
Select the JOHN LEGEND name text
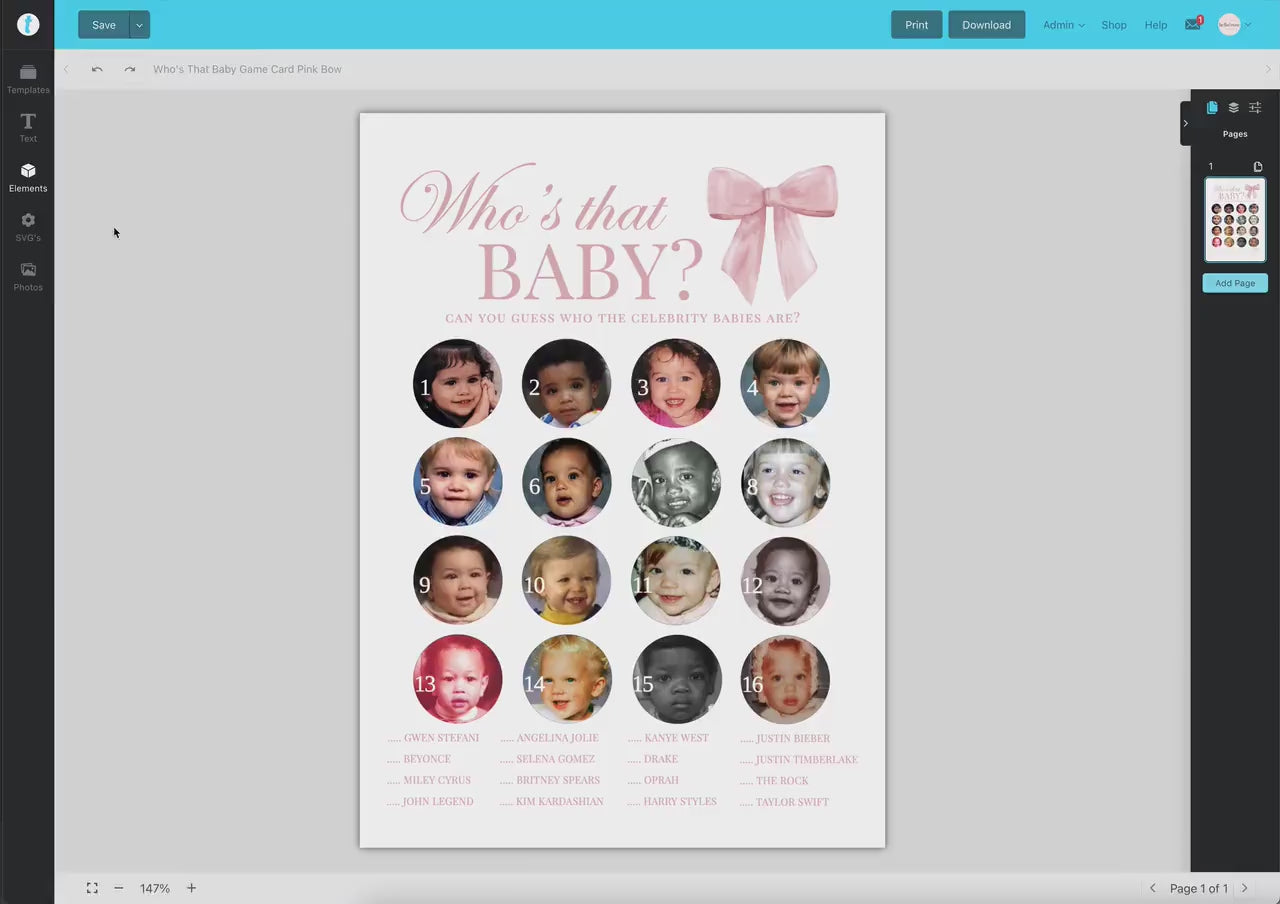pos(438,802)
